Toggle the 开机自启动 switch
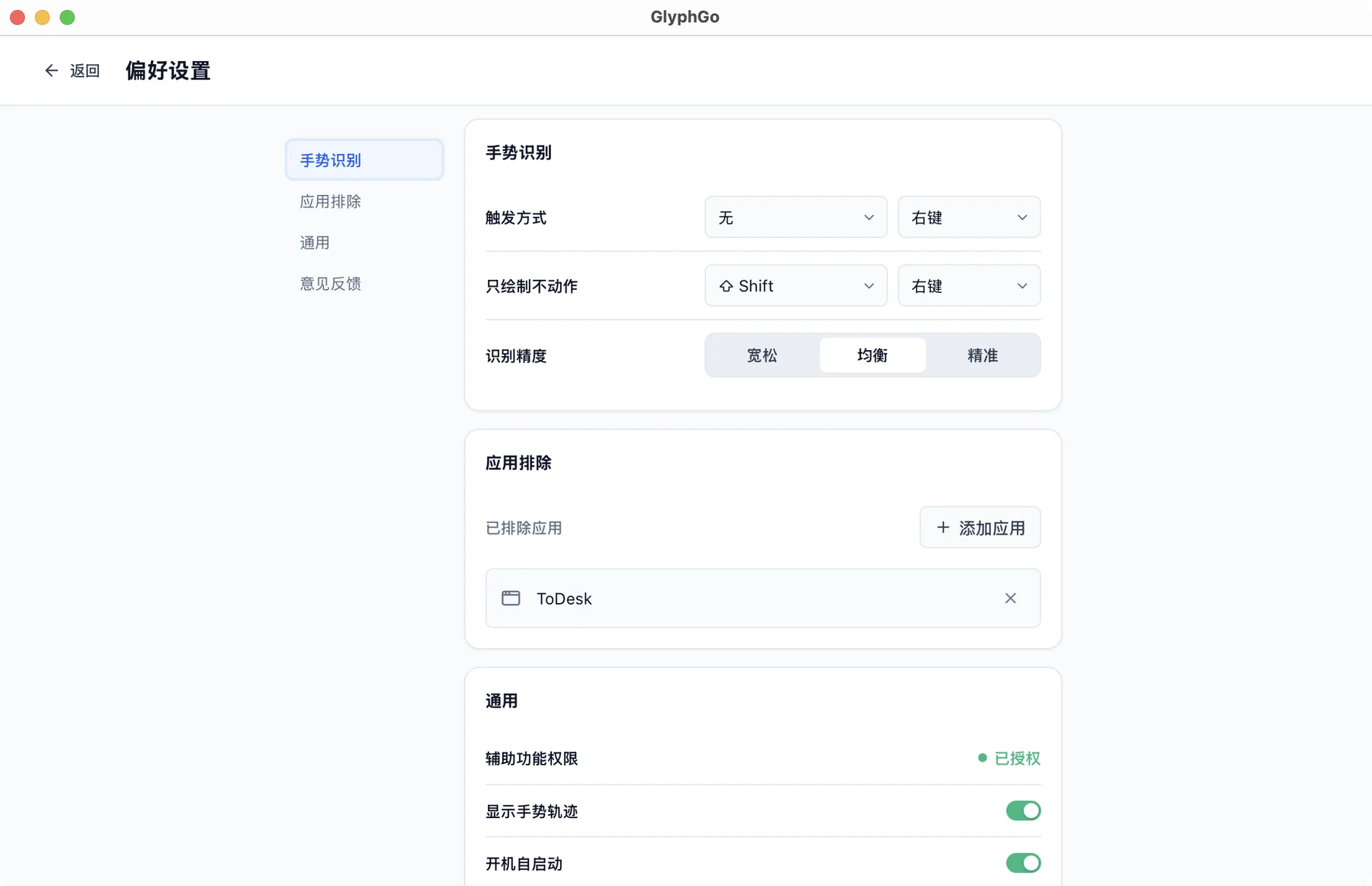 pos(1023,863)
